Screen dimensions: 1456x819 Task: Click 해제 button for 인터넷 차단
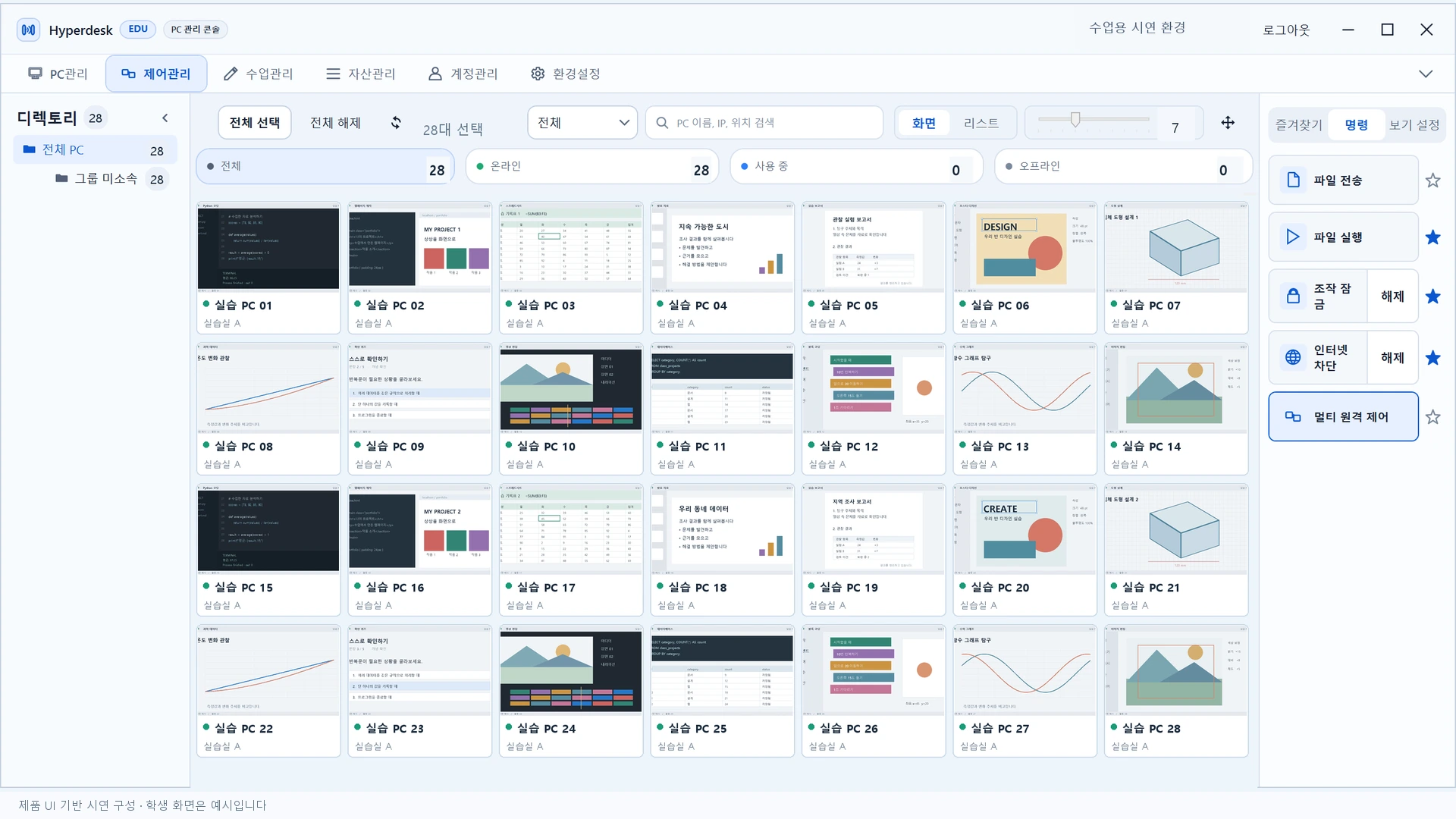point(1392,358)
